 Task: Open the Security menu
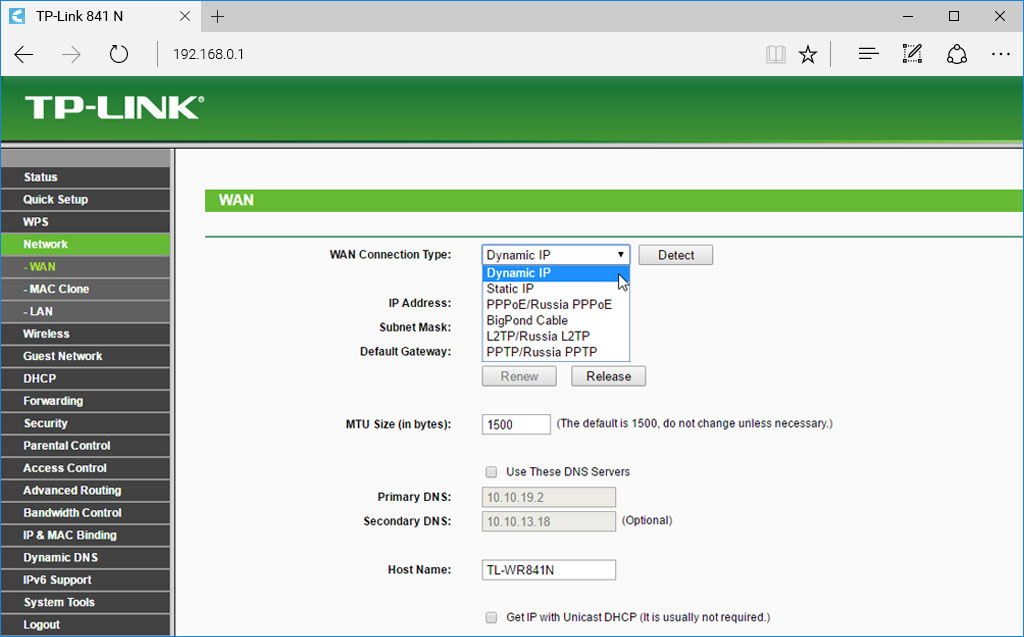(x=86, y=423)
